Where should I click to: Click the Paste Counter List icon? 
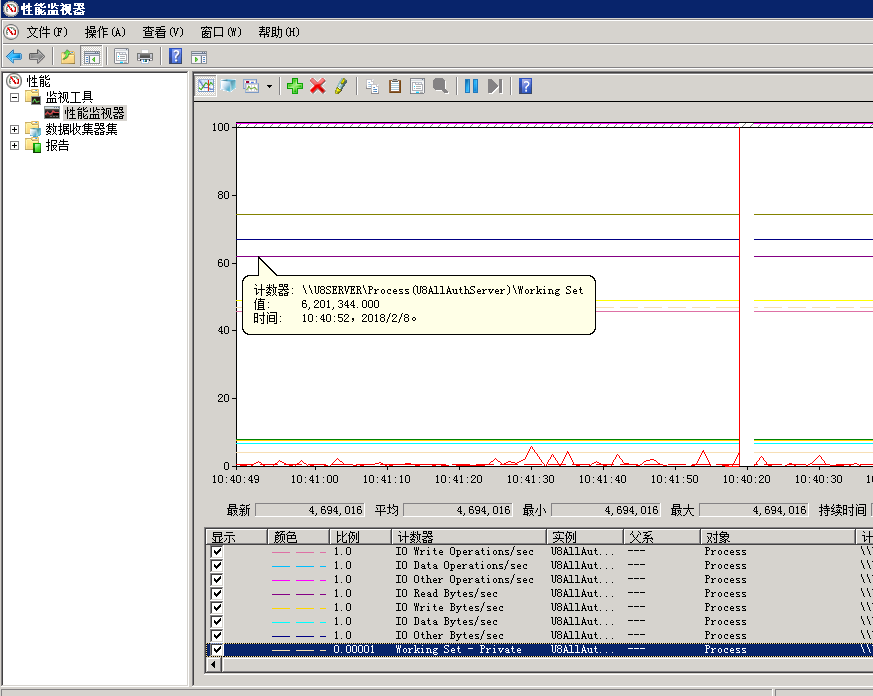(395, 86)
